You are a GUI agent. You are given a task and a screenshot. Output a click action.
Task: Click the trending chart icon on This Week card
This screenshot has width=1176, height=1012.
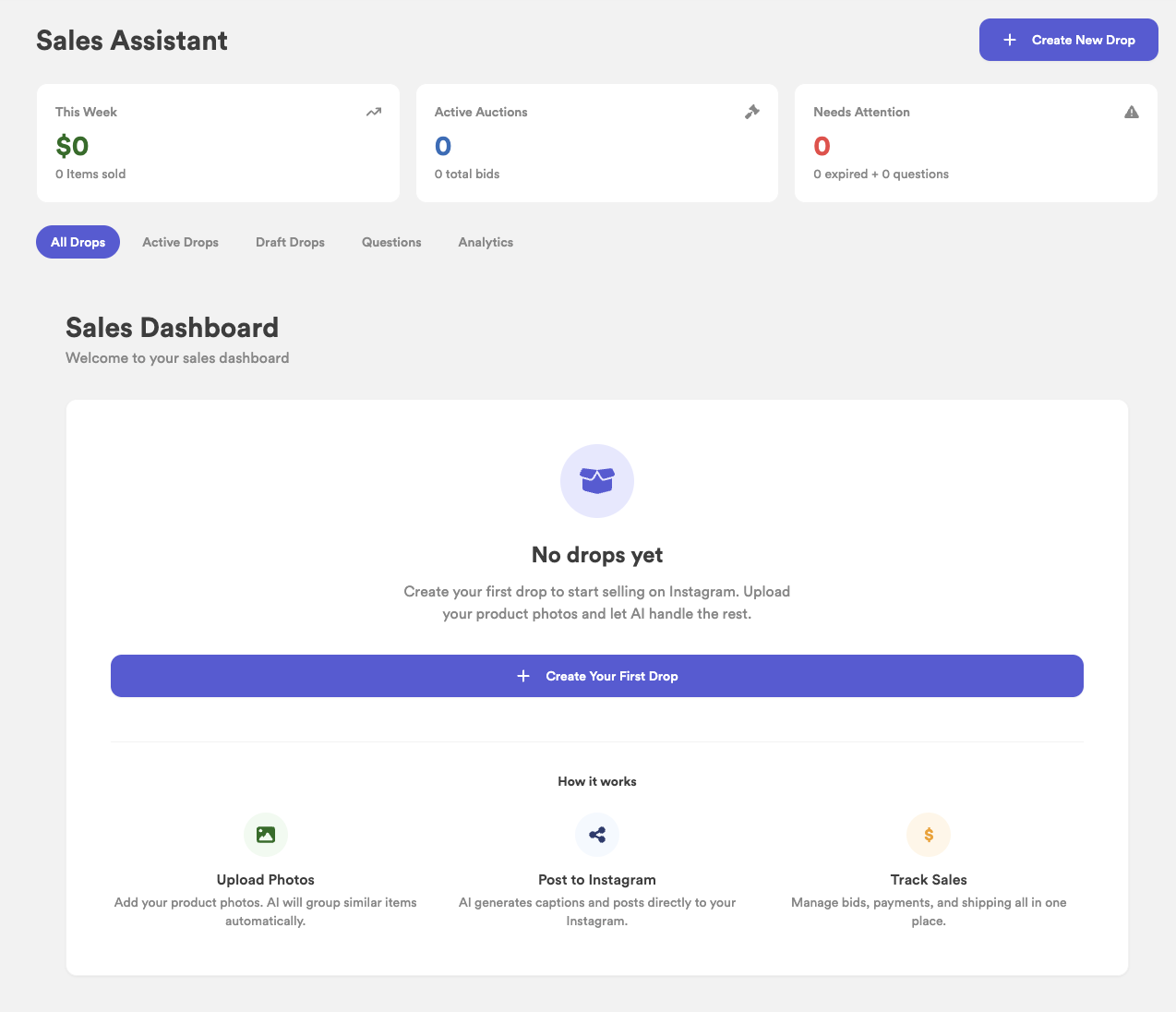[374, 111]
